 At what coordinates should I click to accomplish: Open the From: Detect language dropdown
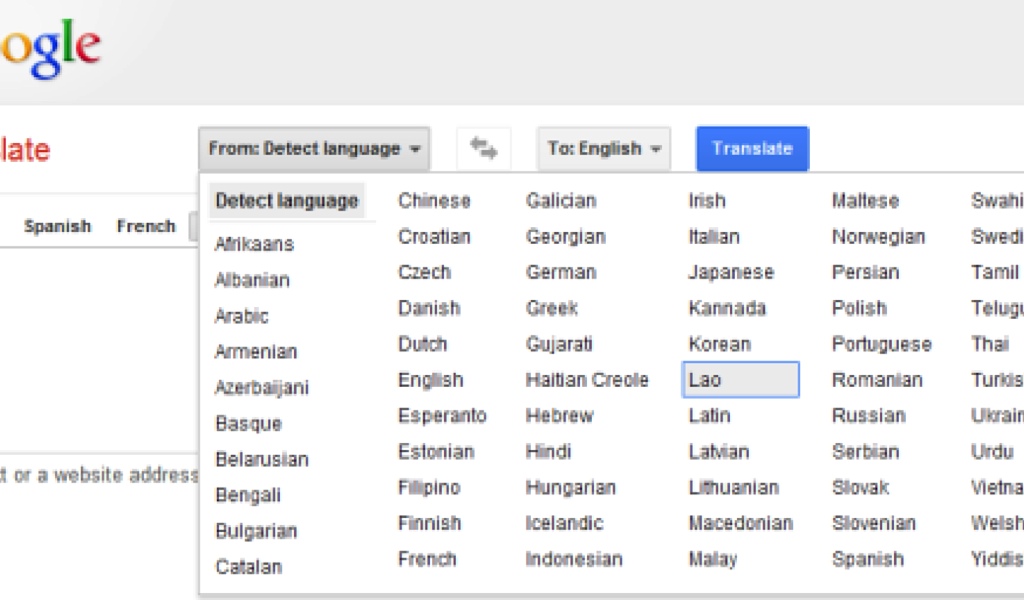(314, 148)
